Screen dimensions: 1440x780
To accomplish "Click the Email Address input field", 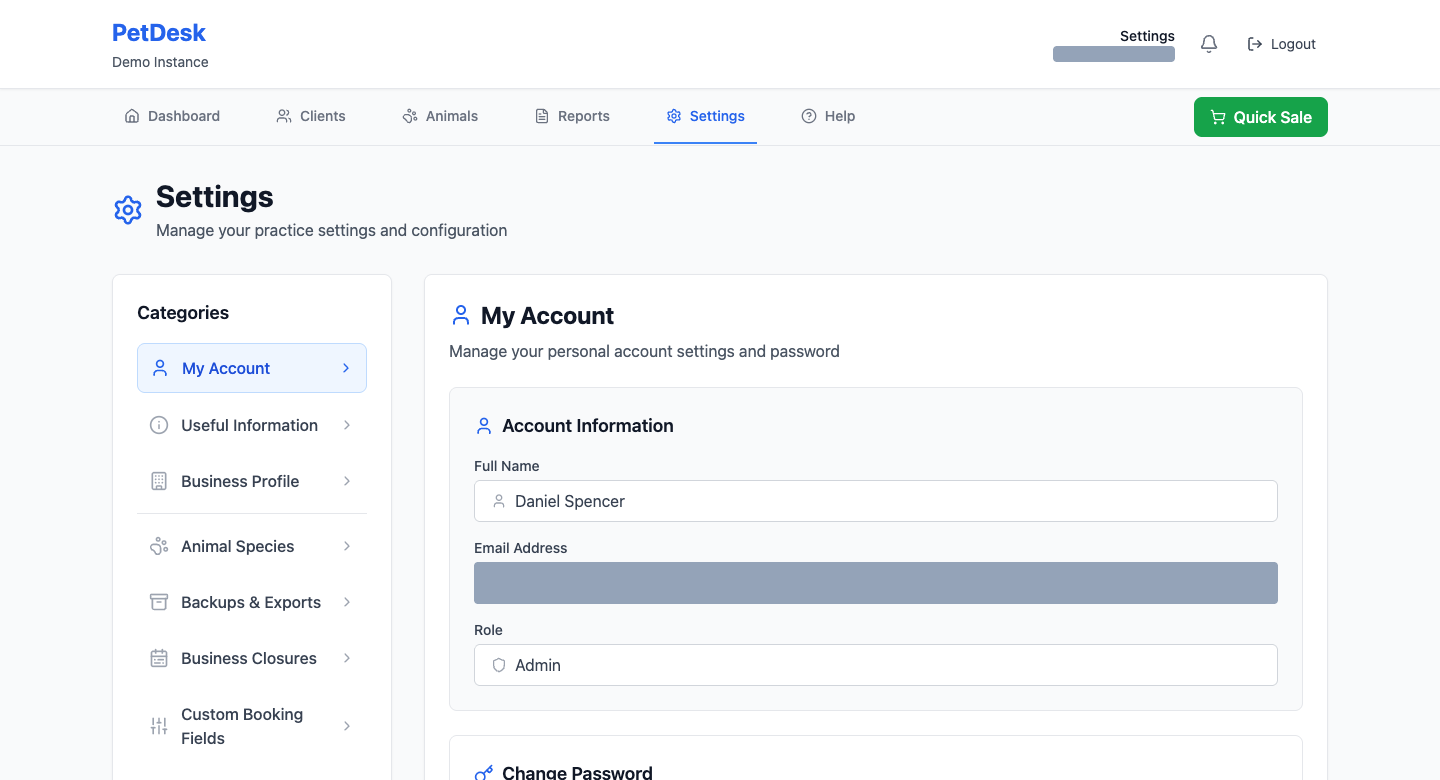I will tap(876, 583).
